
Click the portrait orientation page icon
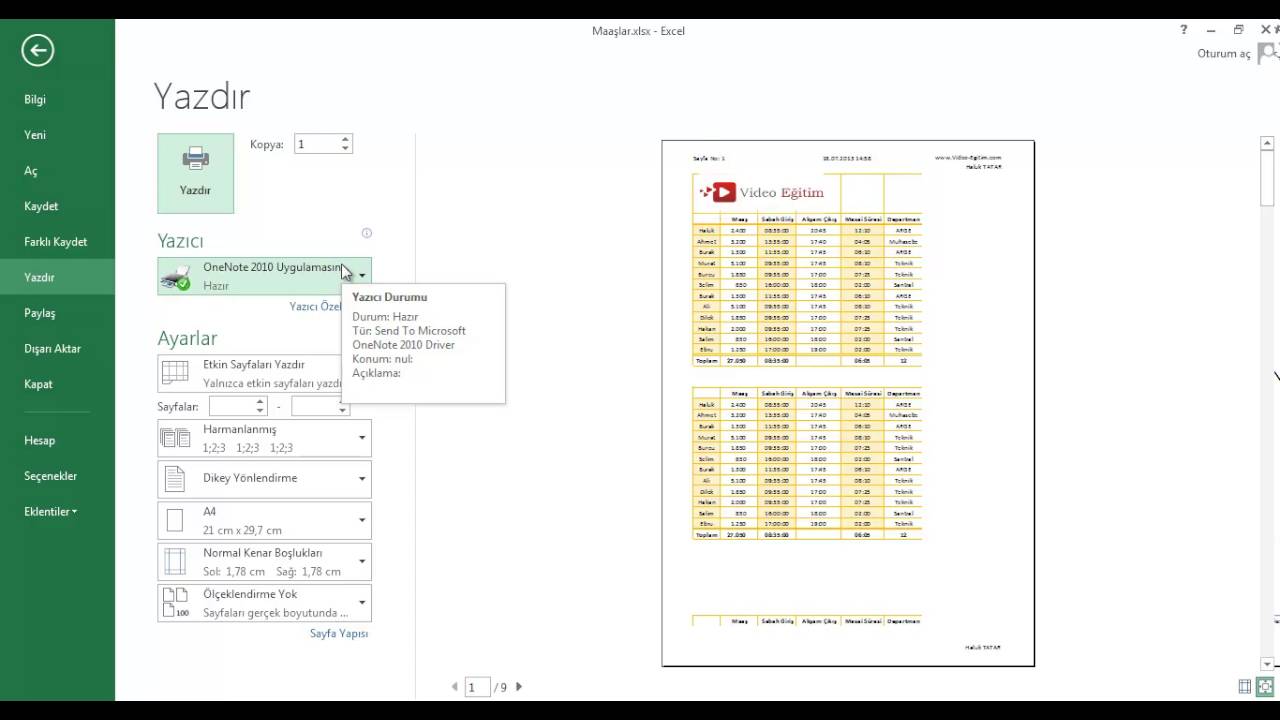pos(175,479)
